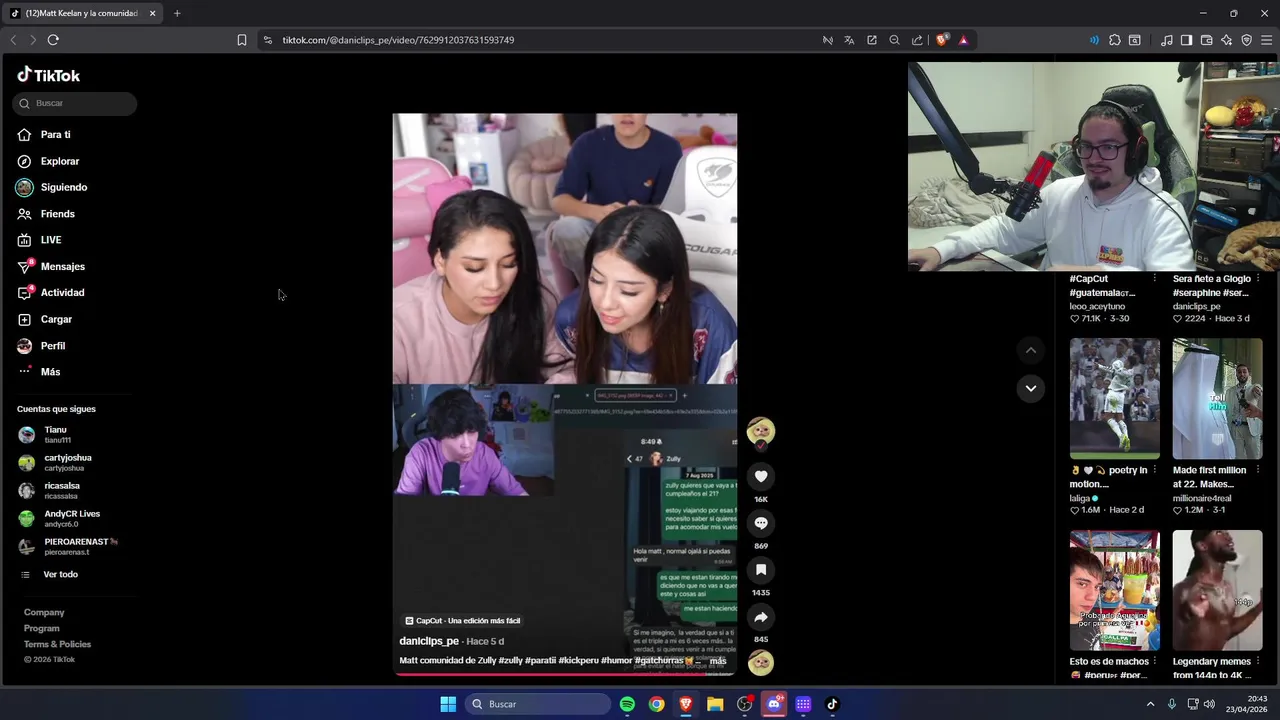Select the Cargar upload item
This screenshot has height=720, width=1280.
coord(45,319)
